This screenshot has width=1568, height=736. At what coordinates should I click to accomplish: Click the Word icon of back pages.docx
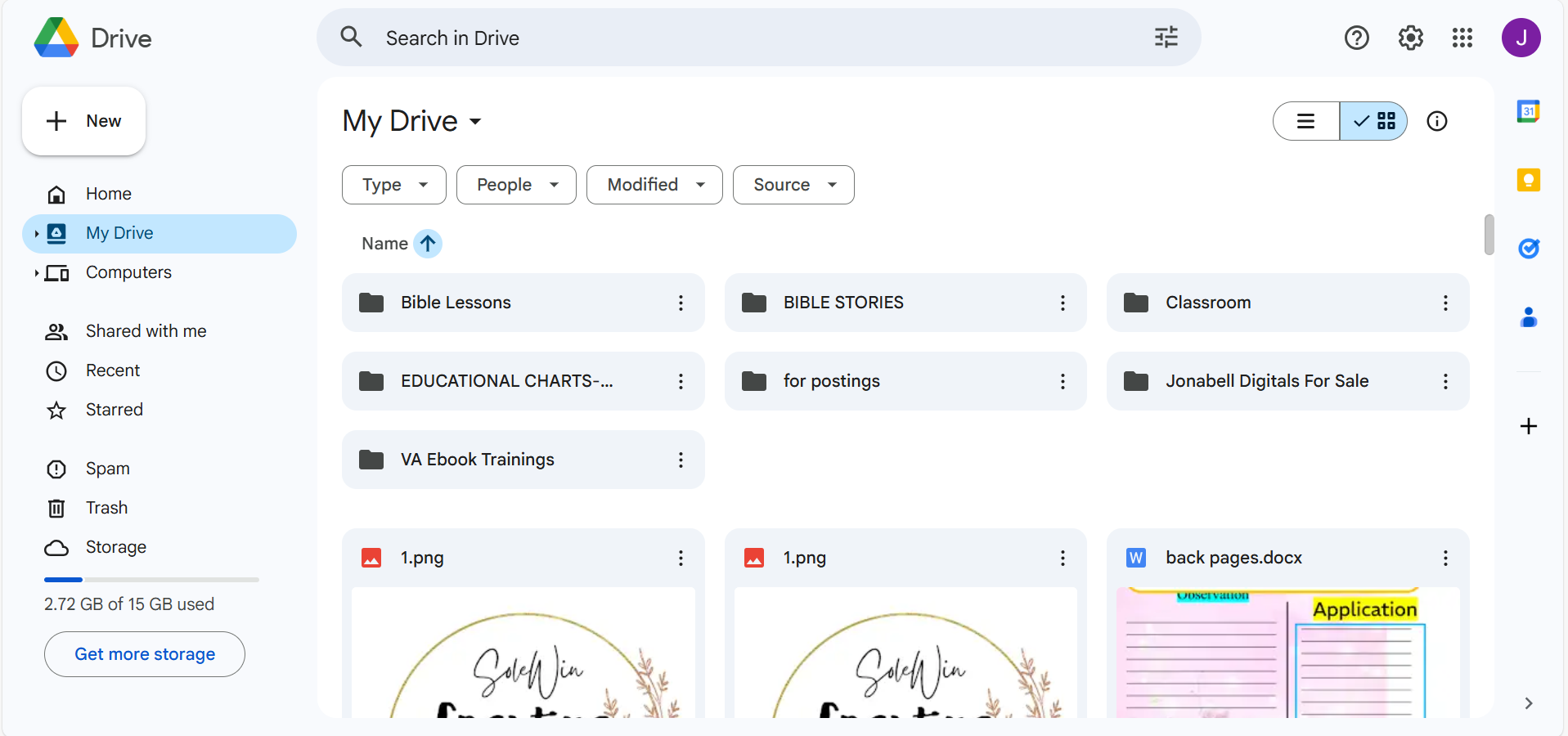1136,558
